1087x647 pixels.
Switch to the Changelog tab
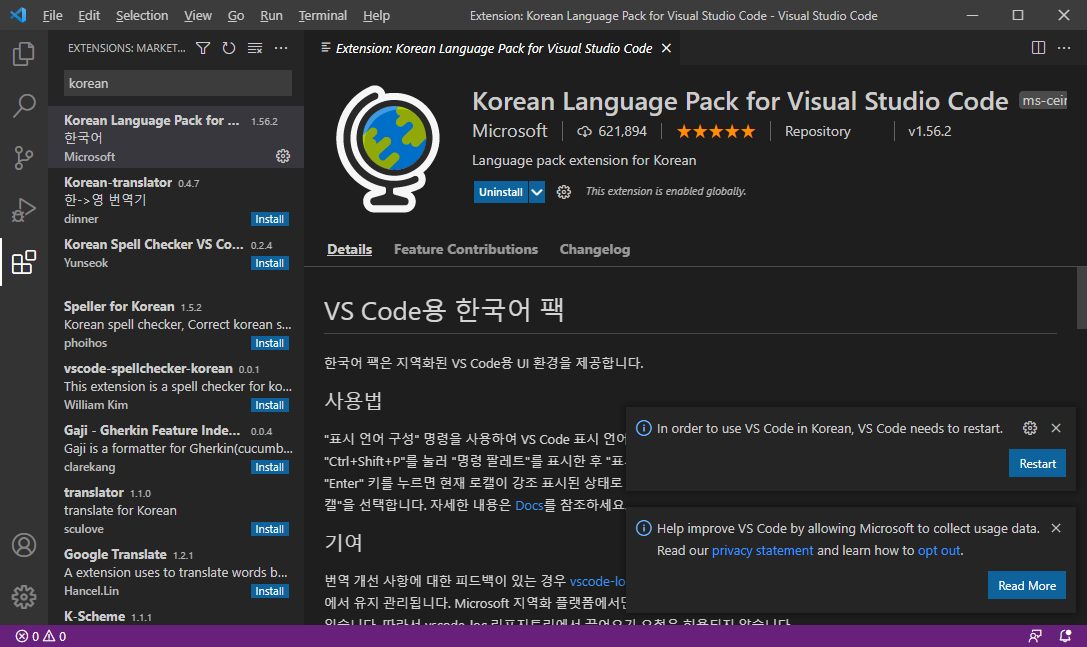click(x=595, y=249)
